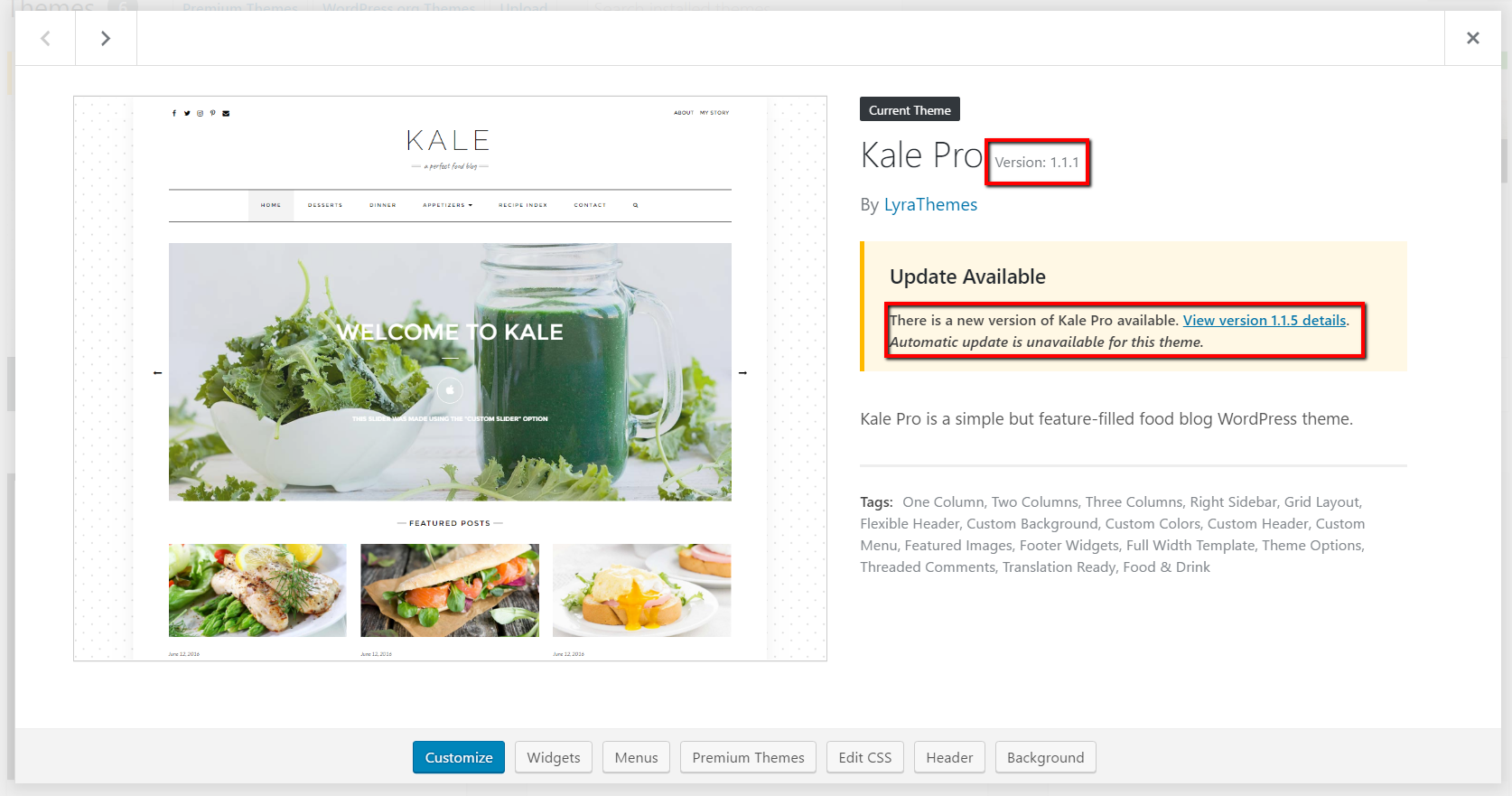Go to Menus settings

click(636, 757)
